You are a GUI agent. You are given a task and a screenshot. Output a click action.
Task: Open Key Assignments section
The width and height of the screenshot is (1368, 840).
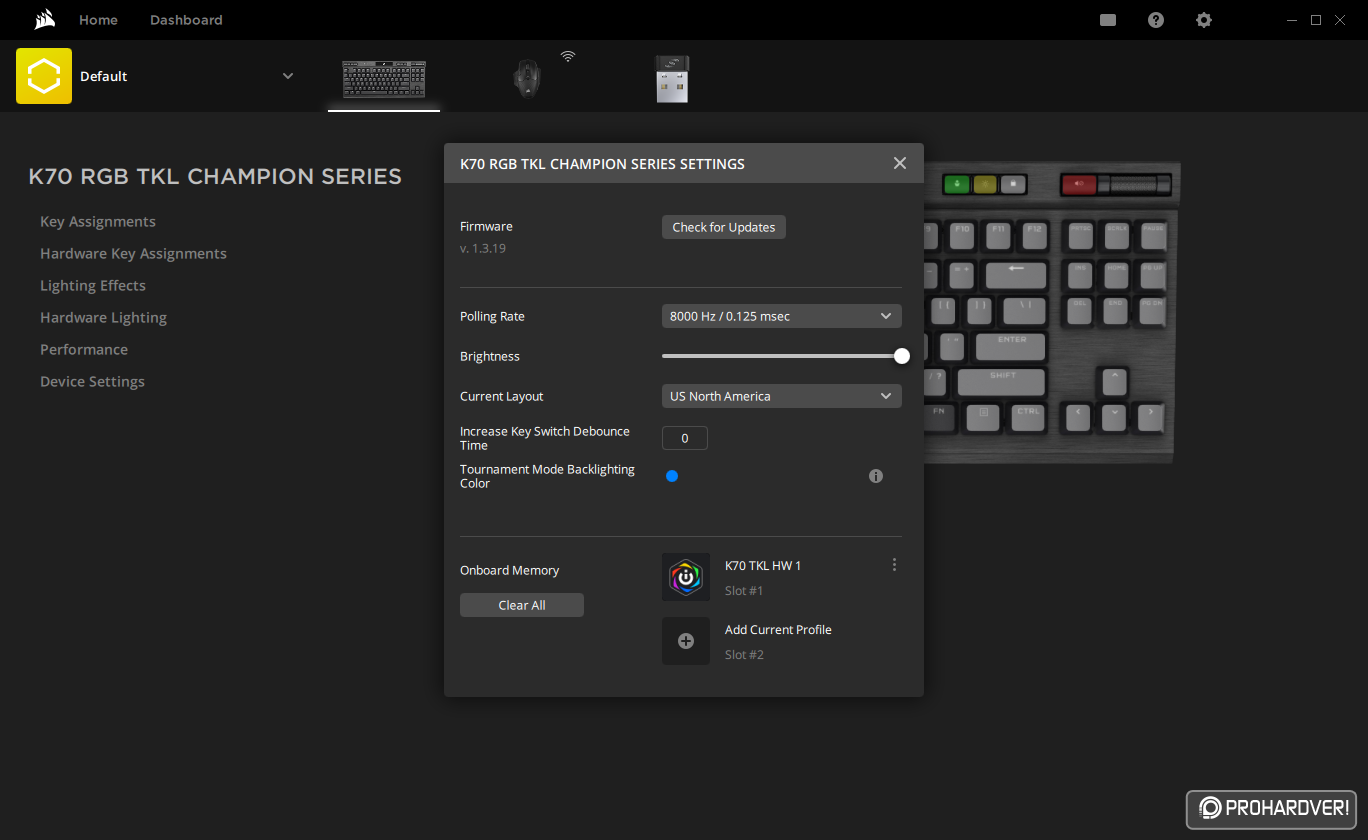coord(98,222)
